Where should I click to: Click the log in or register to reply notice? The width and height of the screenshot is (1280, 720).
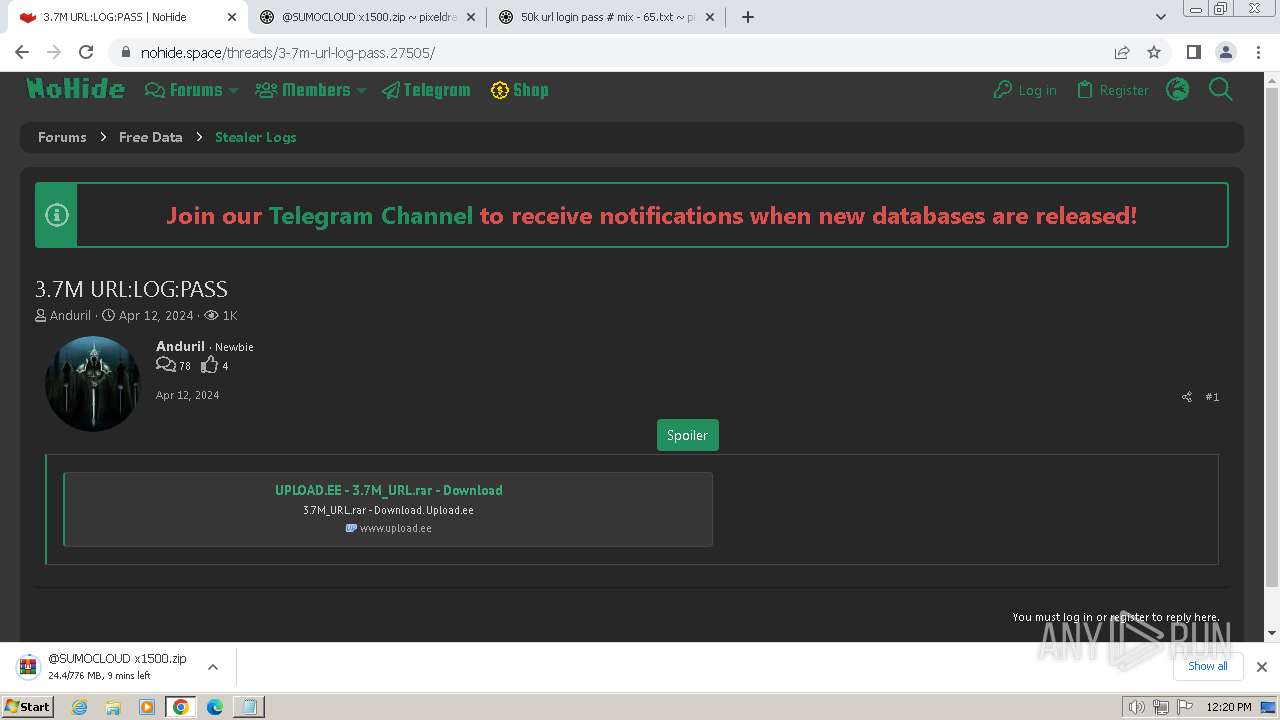[x=1116, y=617]
